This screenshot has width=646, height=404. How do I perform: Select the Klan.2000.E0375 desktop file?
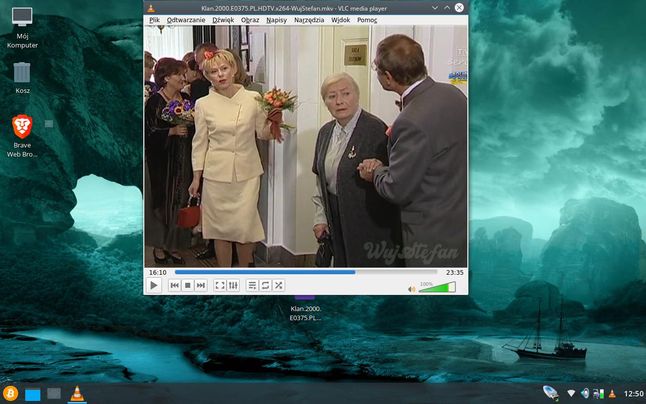pyautogui.click(x=305, y=309)
